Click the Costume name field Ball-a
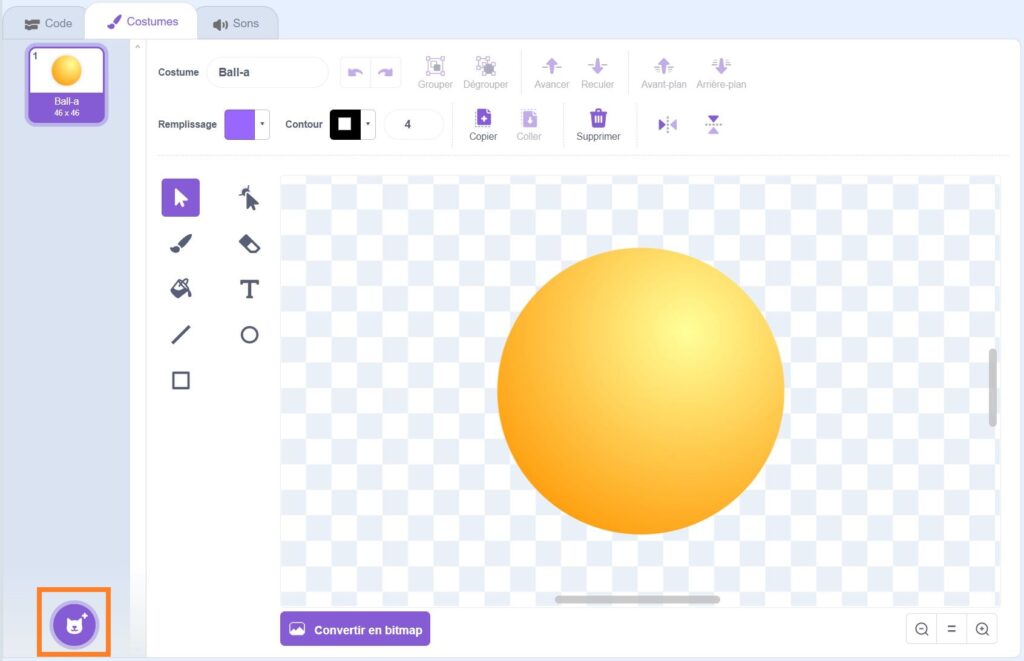The height and width of the screenshot is (661, 1024). point(267,73)
